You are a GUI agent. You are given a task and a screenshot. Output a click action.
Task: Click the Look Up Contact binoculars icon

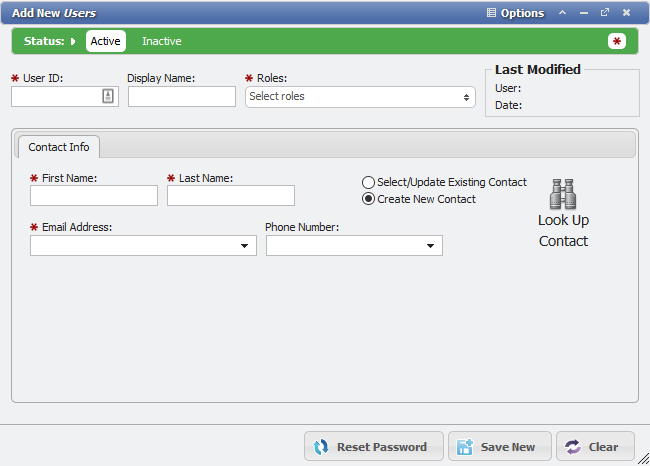tap(563, 193)
